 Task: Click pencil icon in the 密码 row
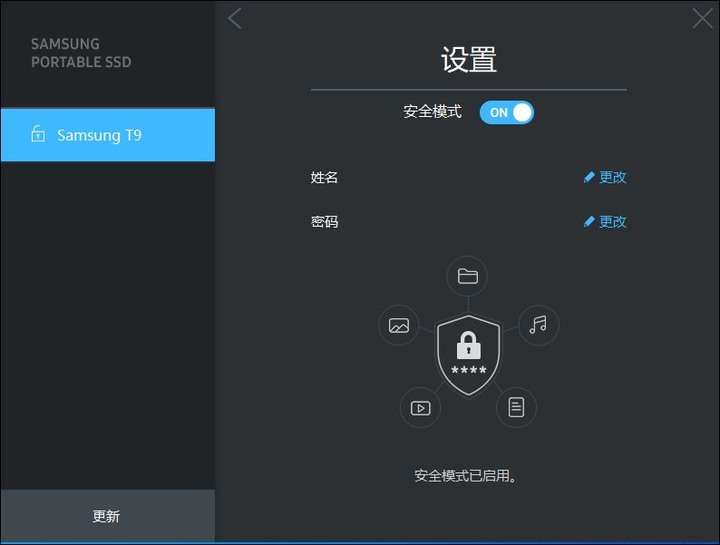589,222
